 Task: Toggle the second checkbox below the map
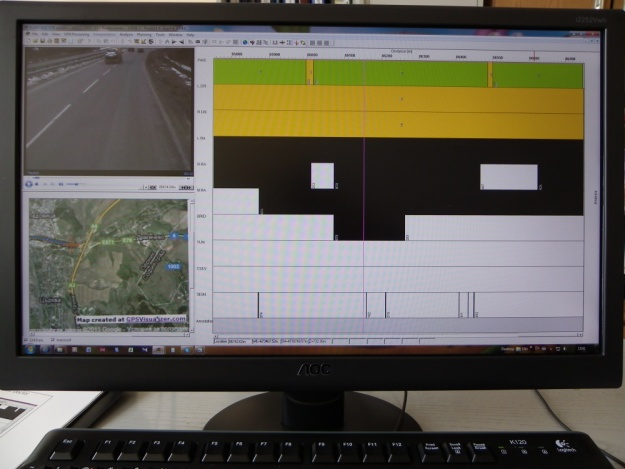pyautogui.click(x=51, y=338)
